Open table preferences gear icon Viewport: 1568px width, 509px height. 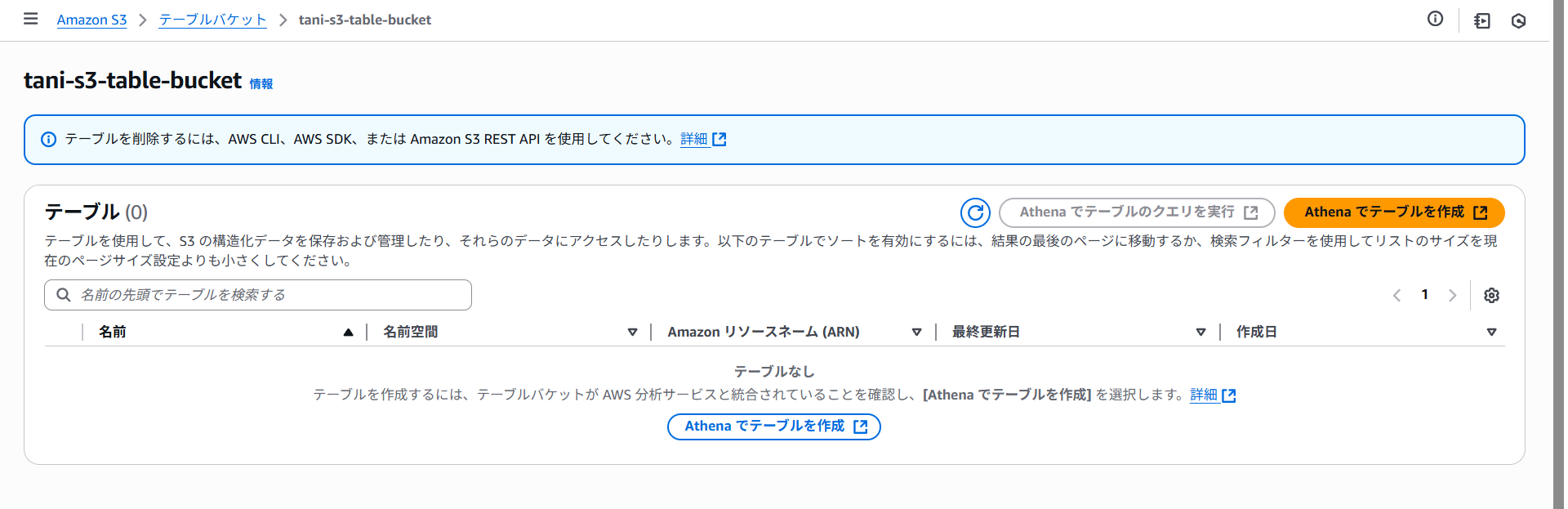point(1491,295)
